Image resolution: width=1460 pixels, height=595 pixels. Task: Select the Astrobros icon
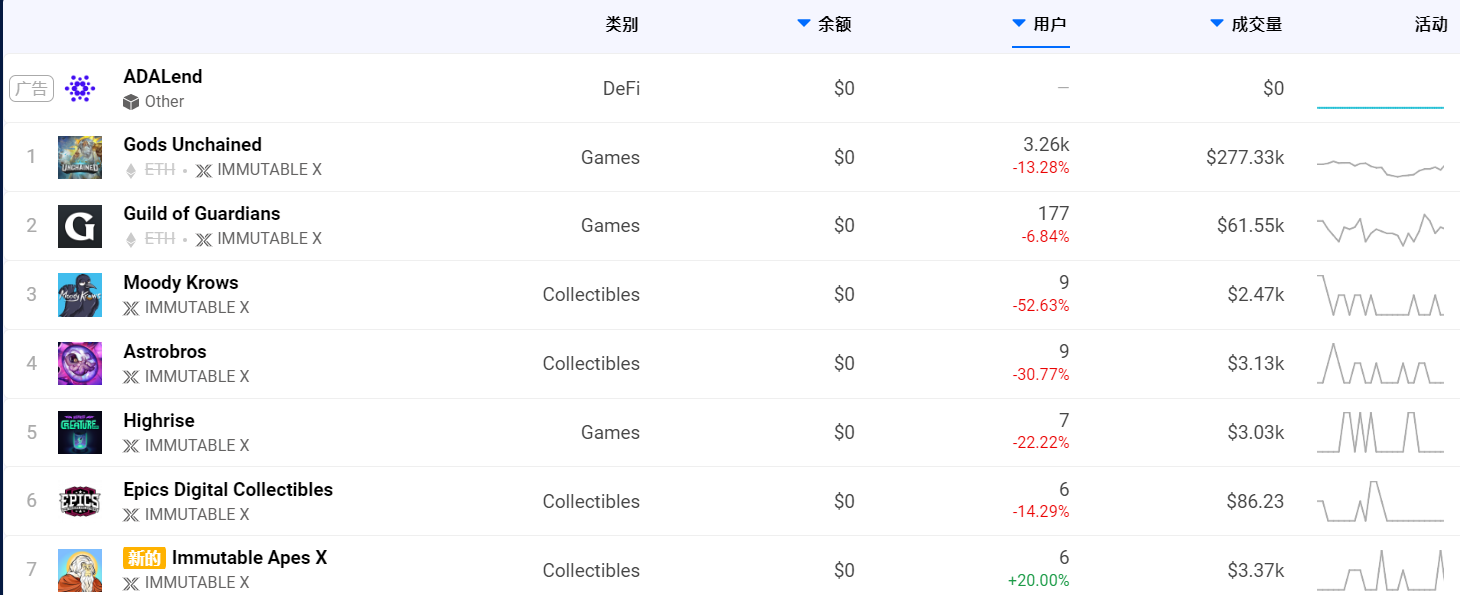pos(80,363)
